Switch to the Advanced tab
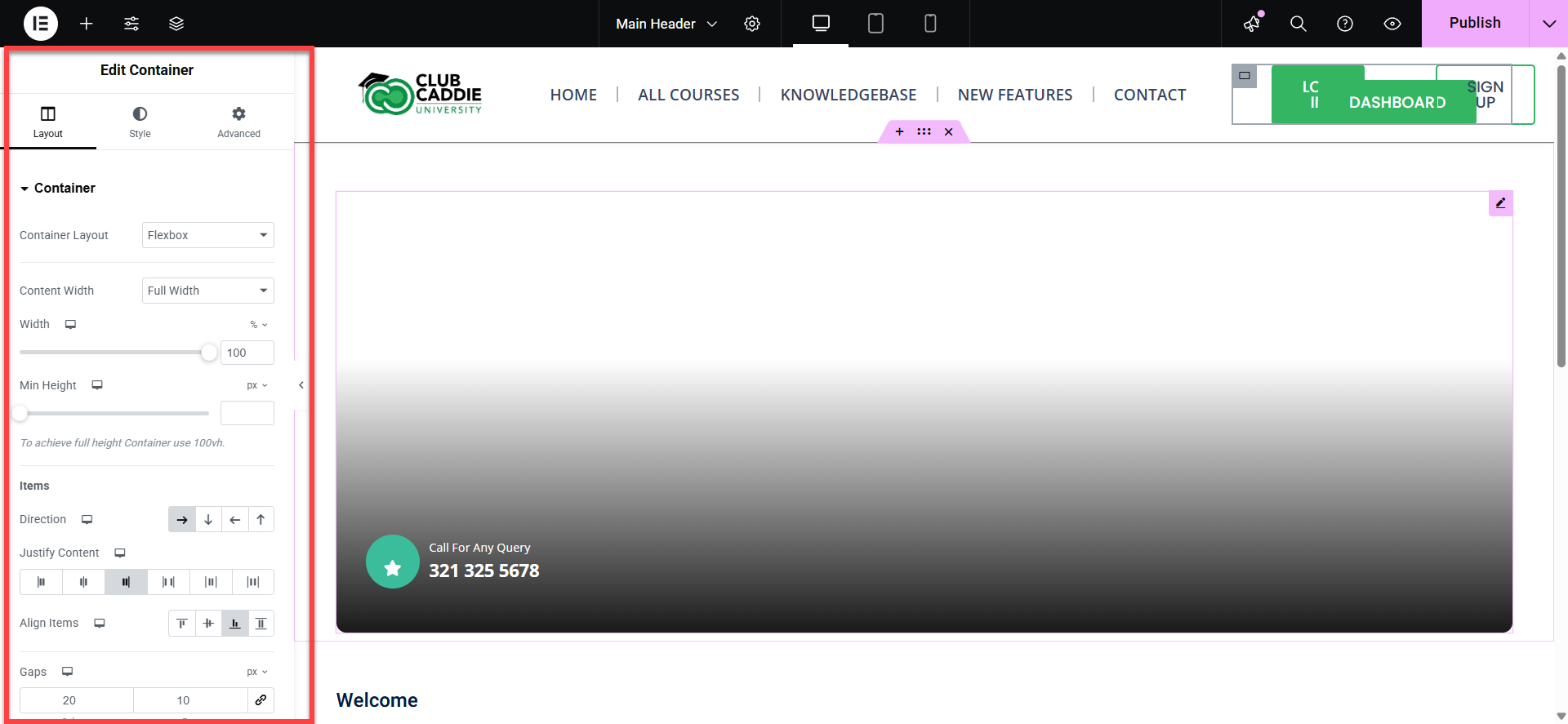This screenshot has width=1568, height=724. 238,122
